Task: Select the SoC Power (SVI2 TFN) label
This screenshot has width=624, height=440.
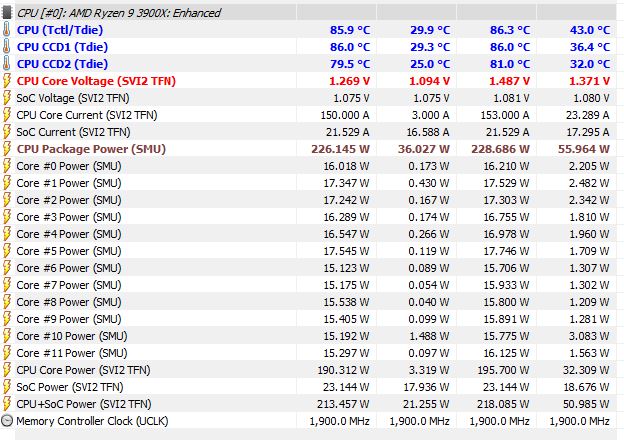Action: tap(70, 387)
